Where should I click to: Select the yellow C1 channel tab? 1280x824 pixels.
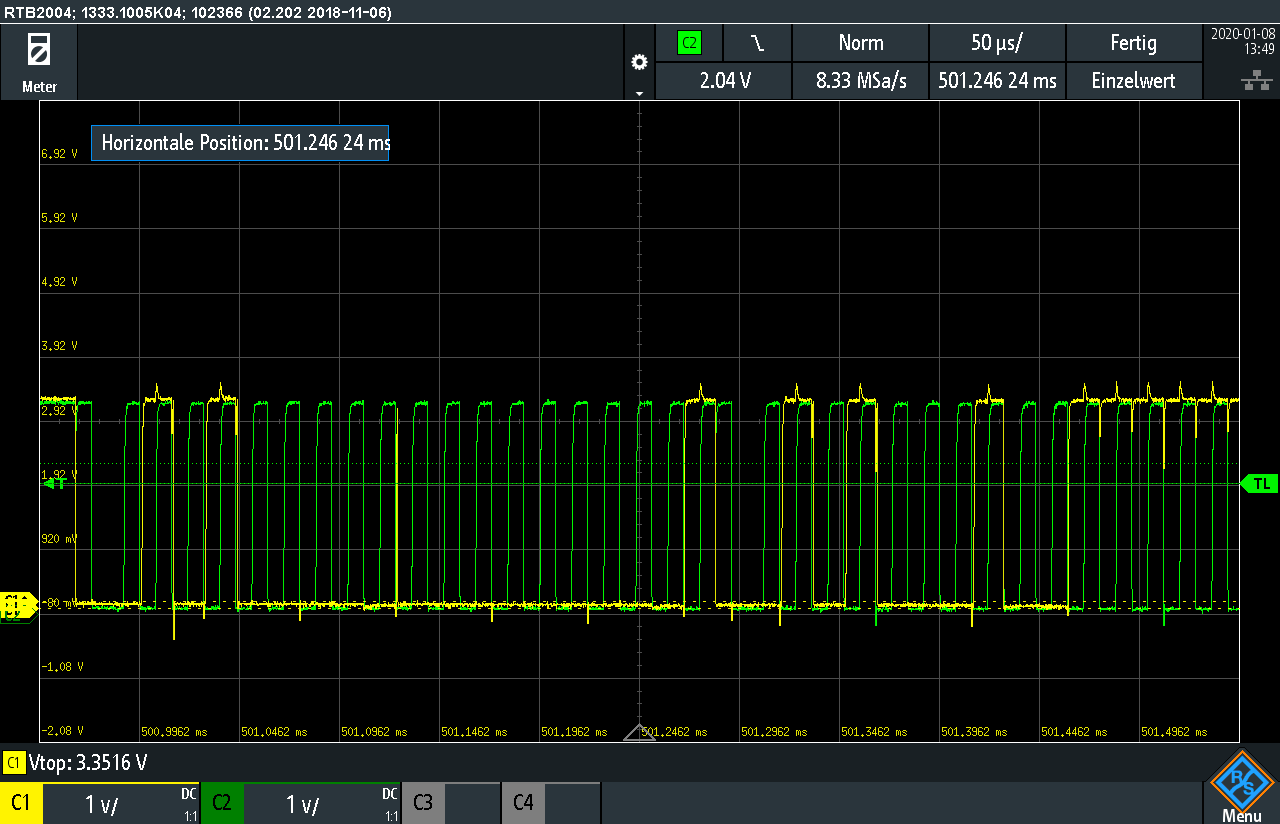point(21,803)
